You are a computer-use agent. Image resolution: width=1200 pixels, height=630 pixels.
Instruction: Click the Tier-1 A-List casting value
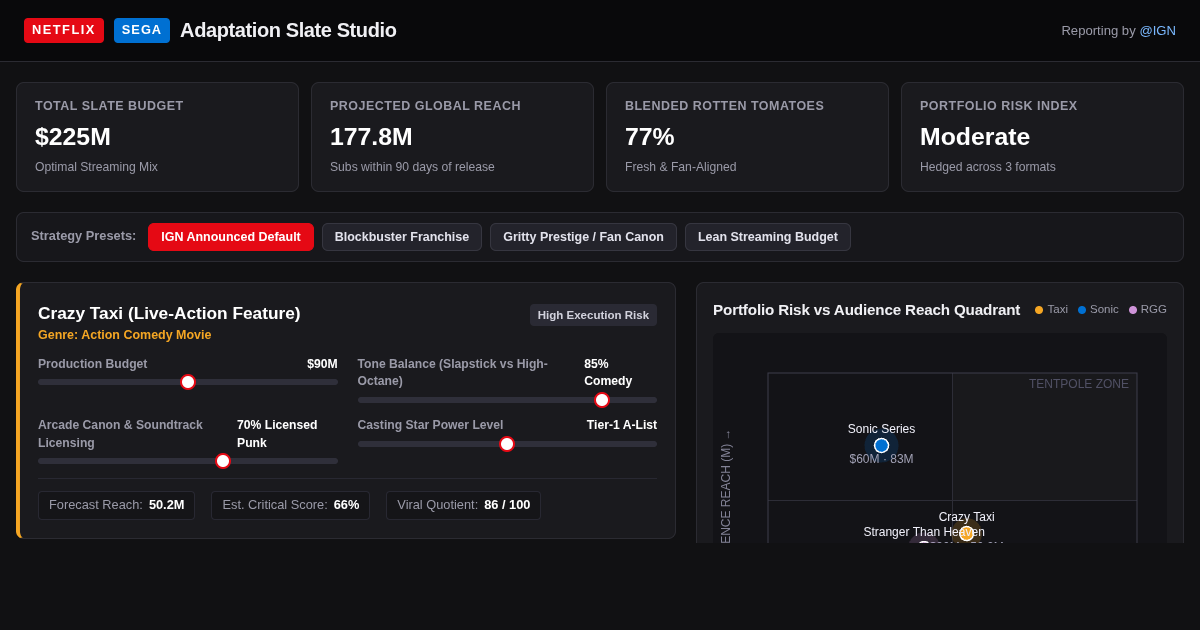point(622,425)
